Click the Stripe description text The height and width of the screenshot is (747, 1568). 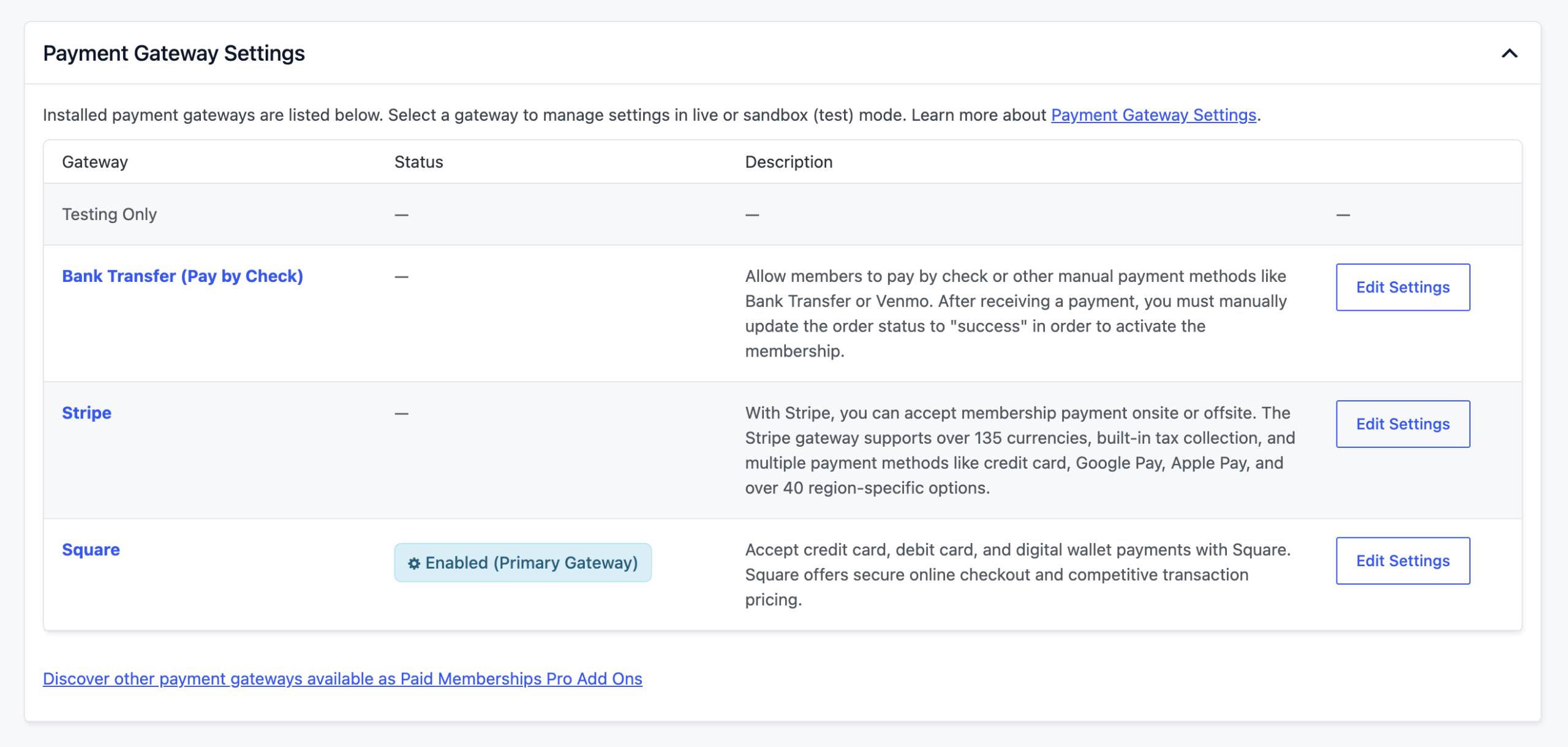[x=1020, y=450]
